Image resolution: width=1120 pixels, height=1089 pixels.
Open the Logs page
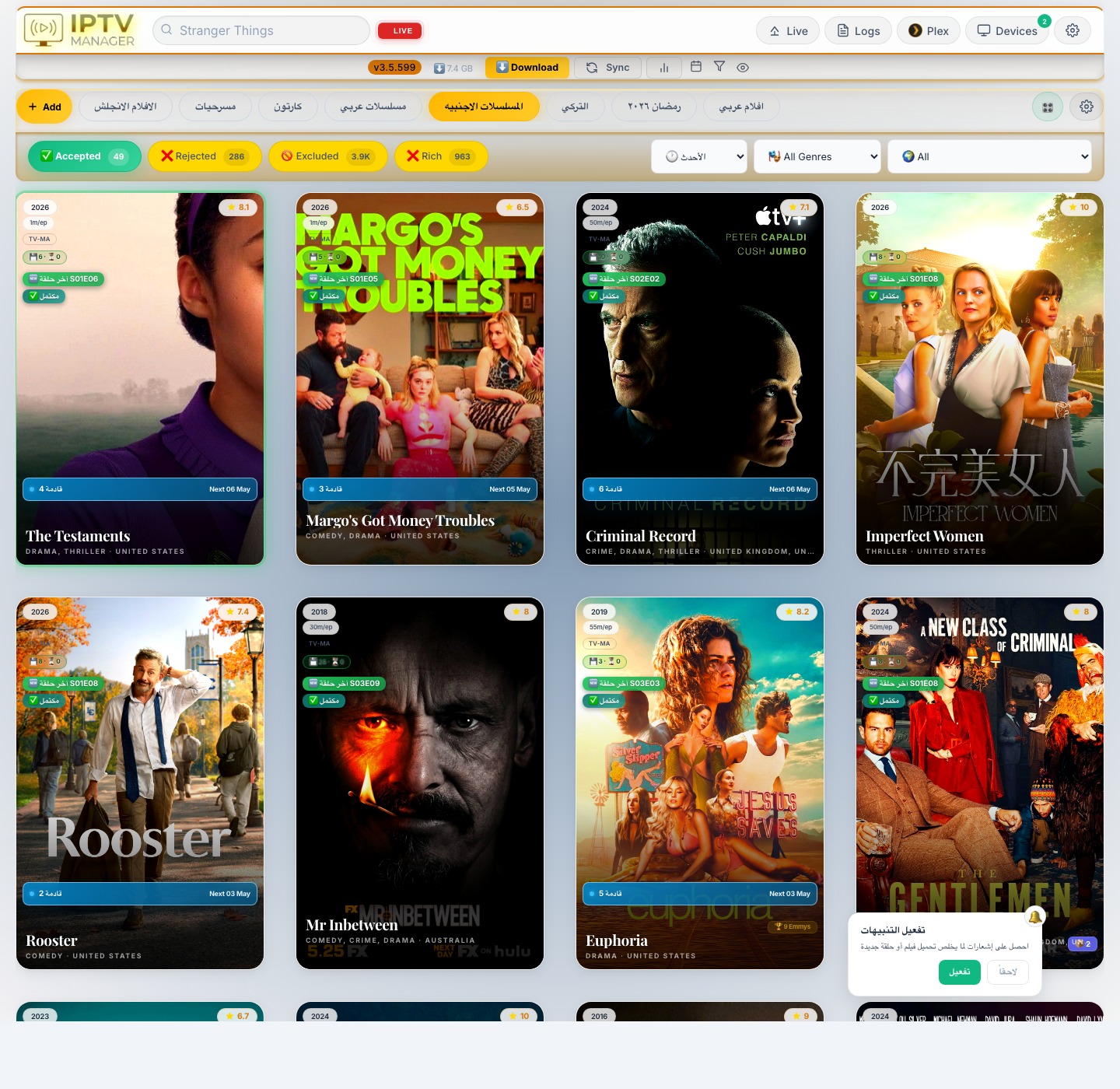858,30
